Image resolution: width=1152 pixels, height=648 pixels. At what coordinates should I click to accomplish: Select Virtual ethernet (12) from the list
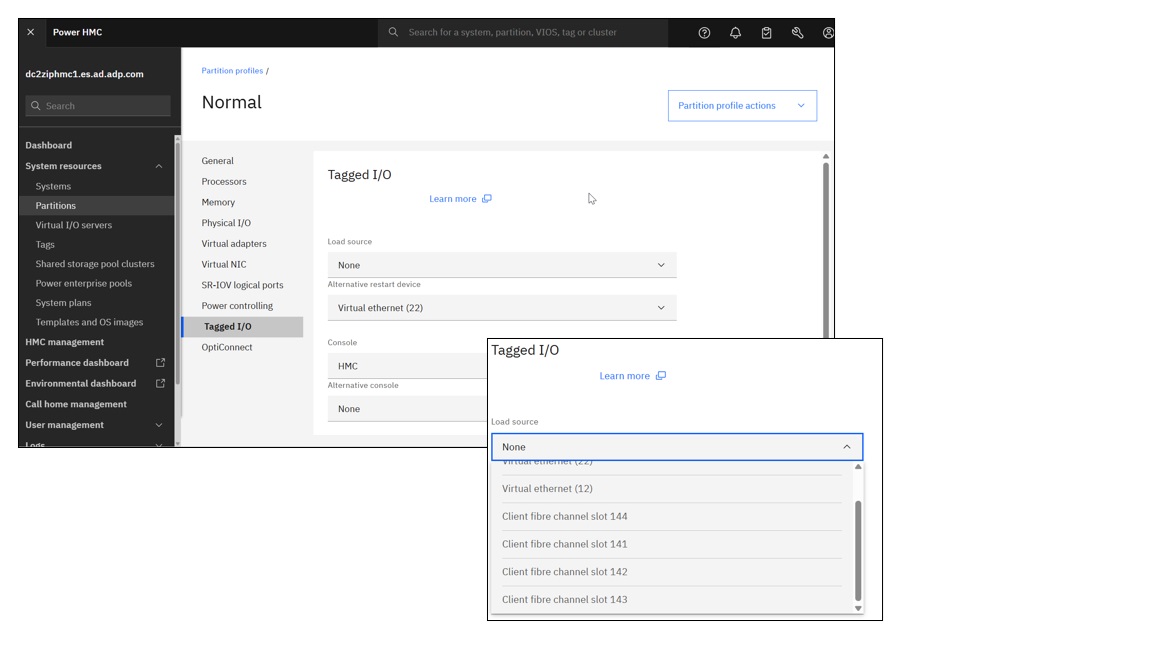547,489
